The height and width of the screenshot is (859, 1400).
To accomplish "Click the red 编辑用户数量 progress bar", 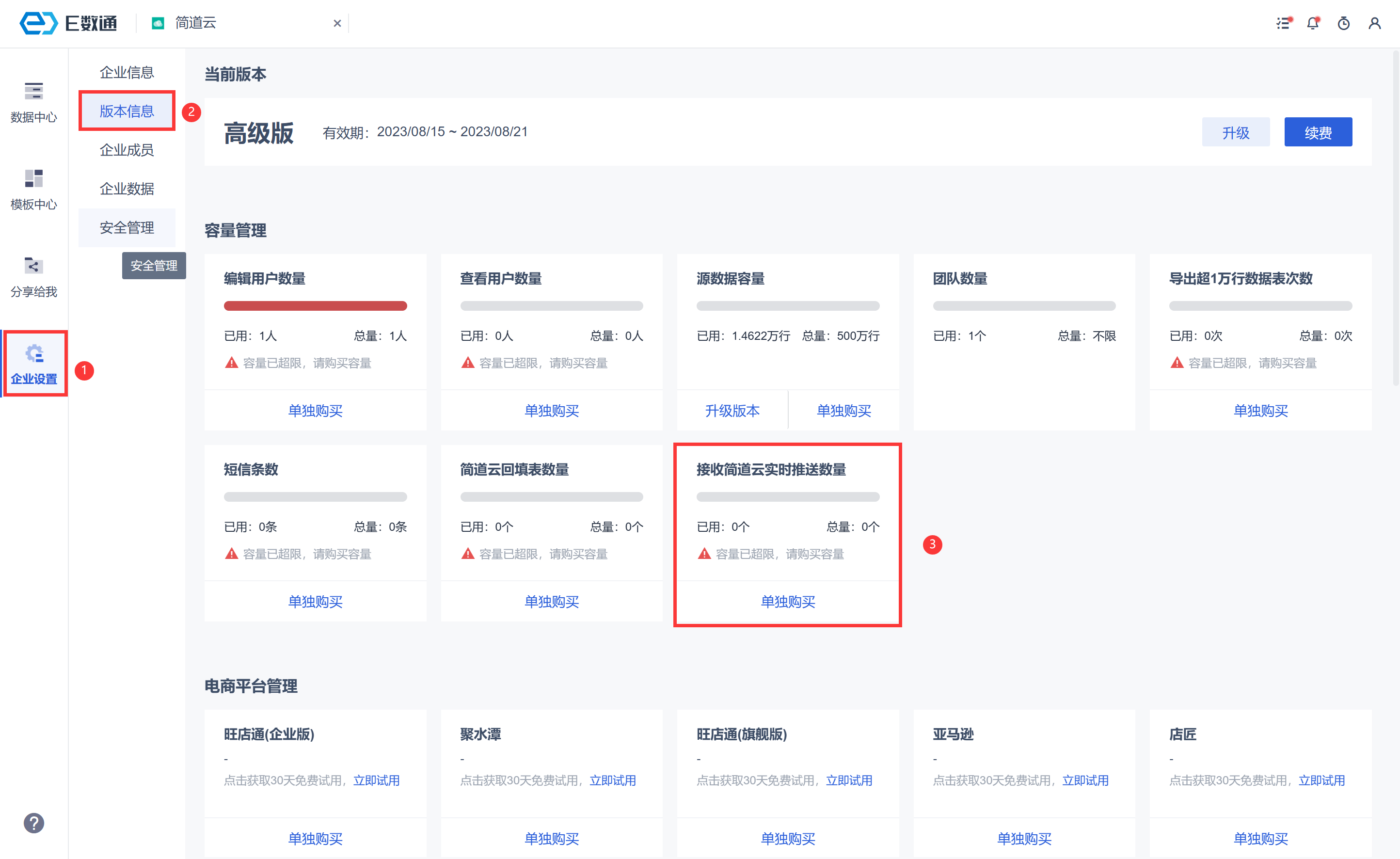I will 316,306.
